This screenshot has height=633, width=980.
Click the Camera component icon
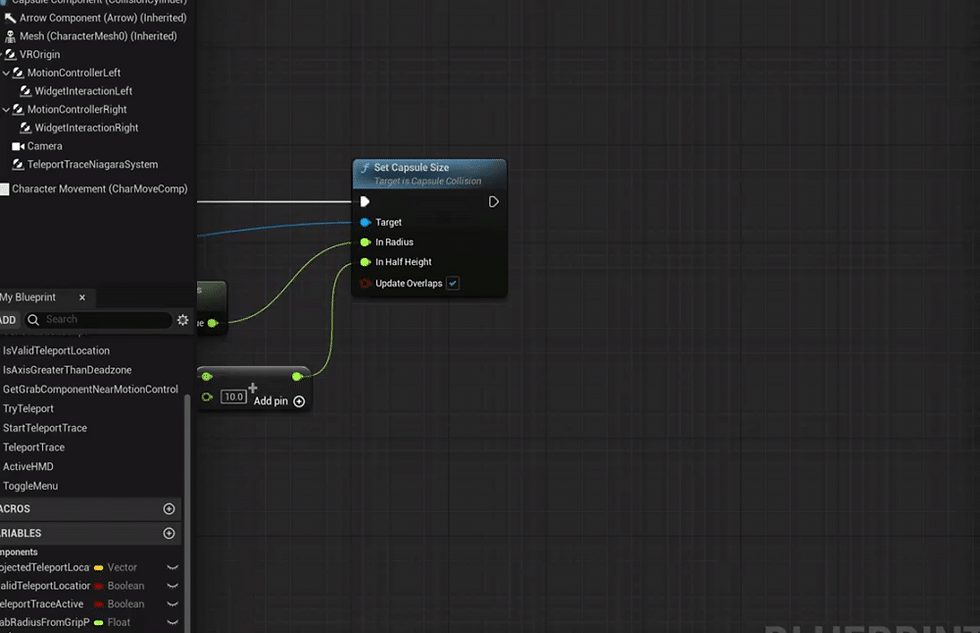[18, 146]
